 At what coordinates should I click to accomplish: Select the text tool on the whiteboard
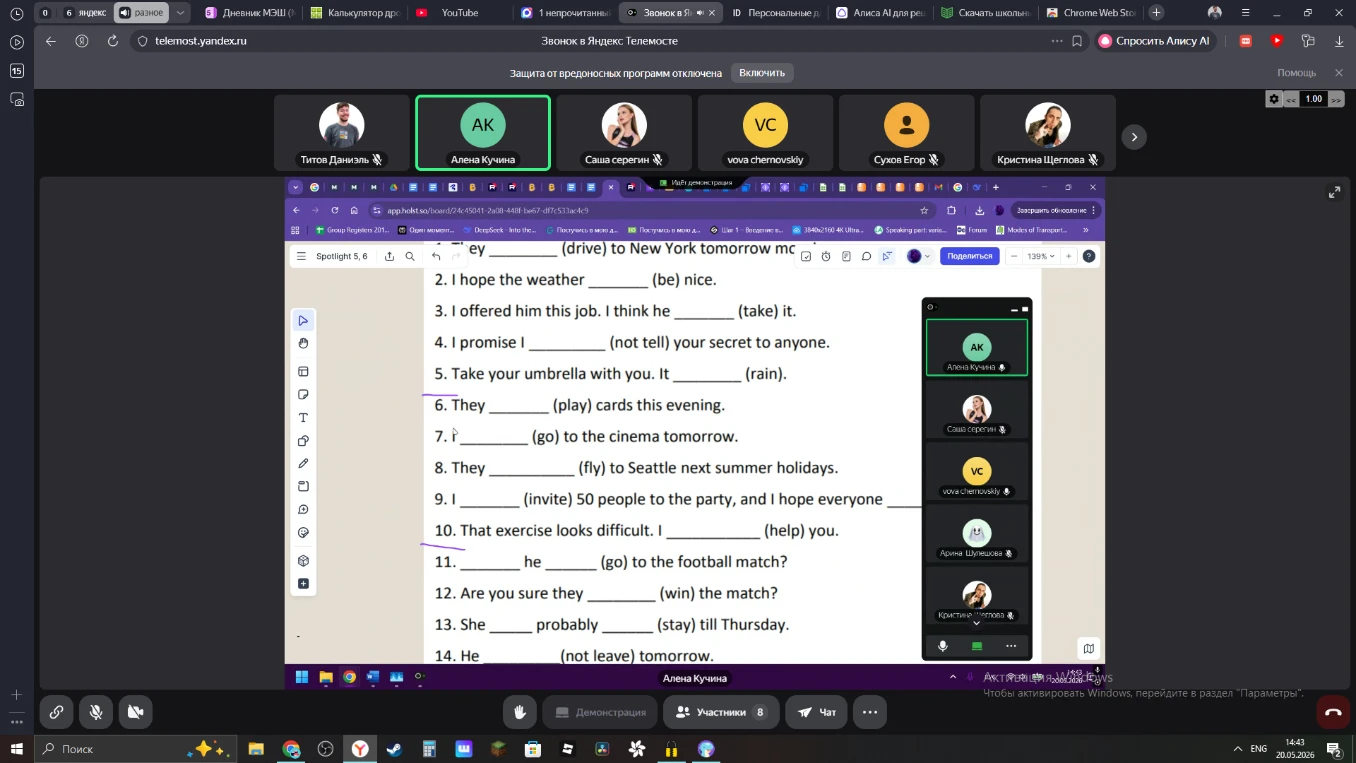pyautogui.click(x=303, y=418)
